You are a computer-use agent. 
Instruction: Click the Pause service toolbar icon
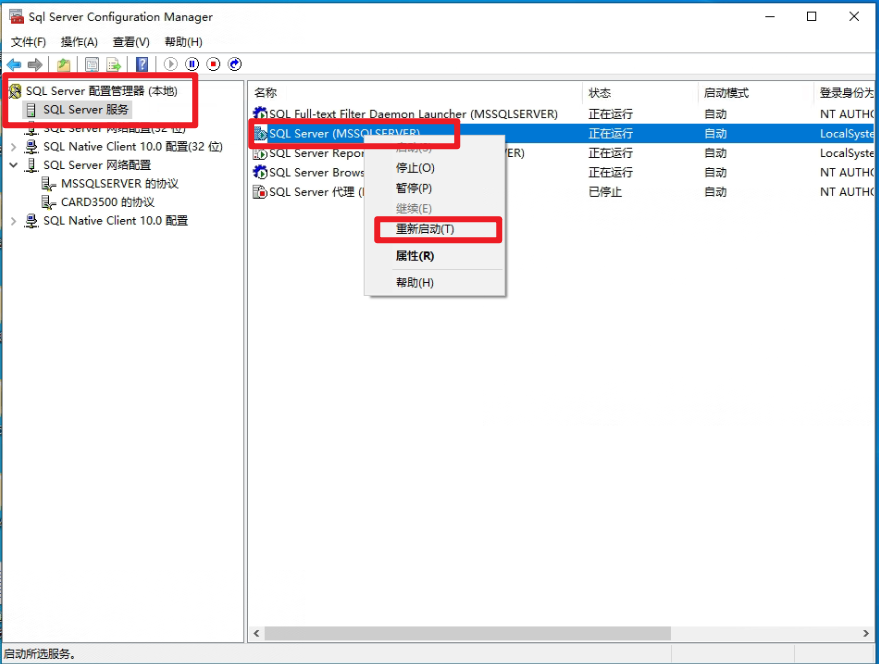[192, 64]
